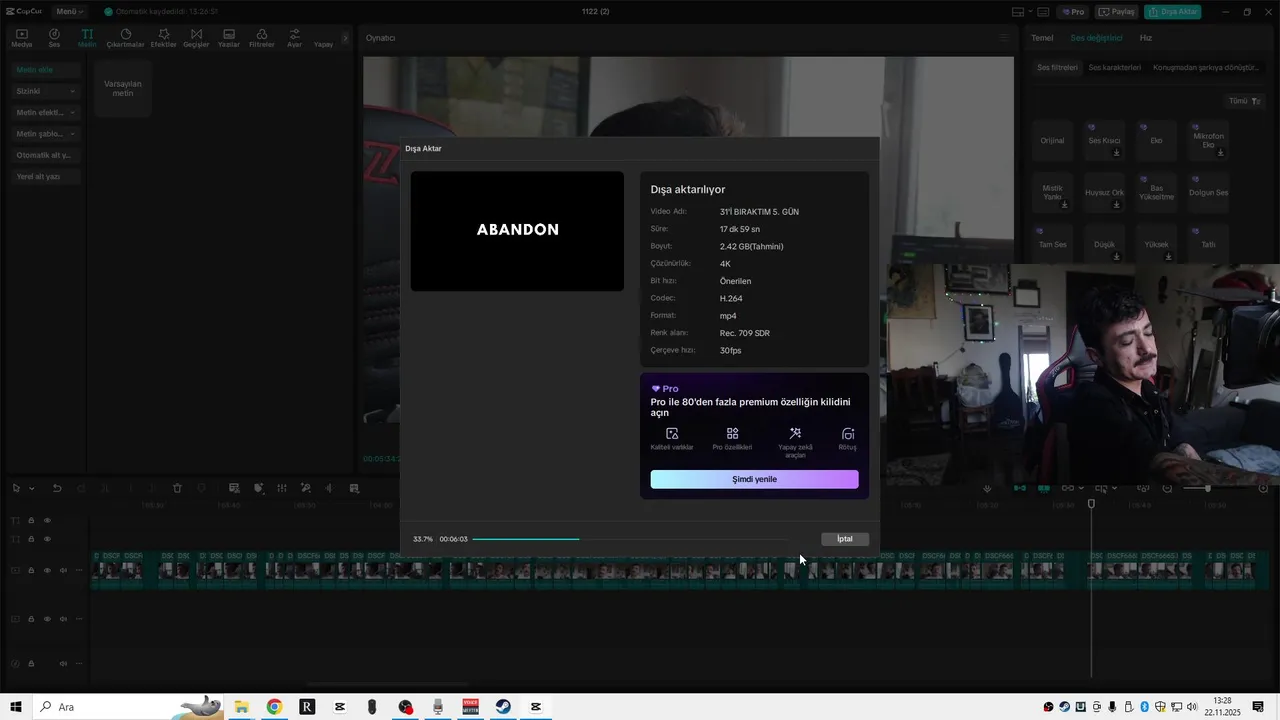Open the Tümü filter dropdown
Viewport: 1280px width, 720px height.
[x=1245, y=101]
